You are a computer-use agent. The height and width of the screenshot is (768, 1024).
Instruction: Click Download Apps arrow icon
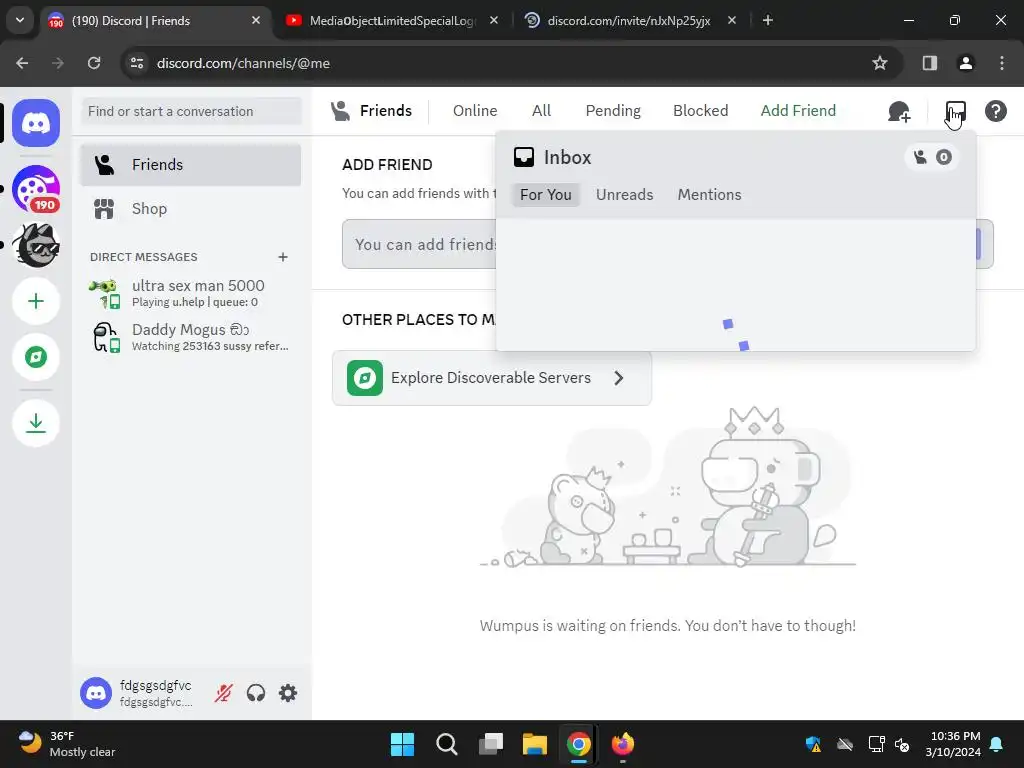pyautogui.click(x=36, y=423)
